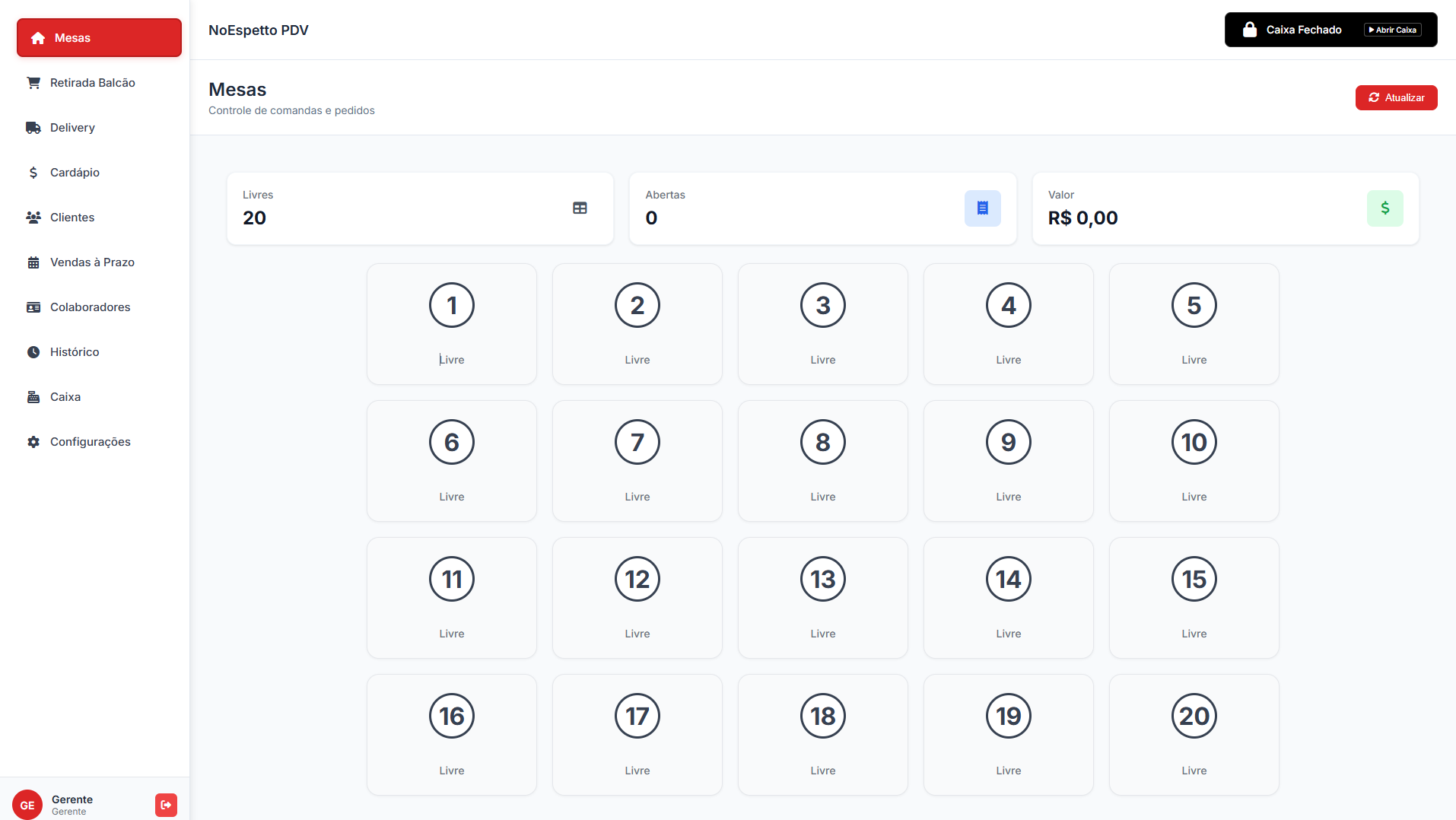Click the green dollar icon in Valor card
1456x820 pixels.
tap(1384, 208)
